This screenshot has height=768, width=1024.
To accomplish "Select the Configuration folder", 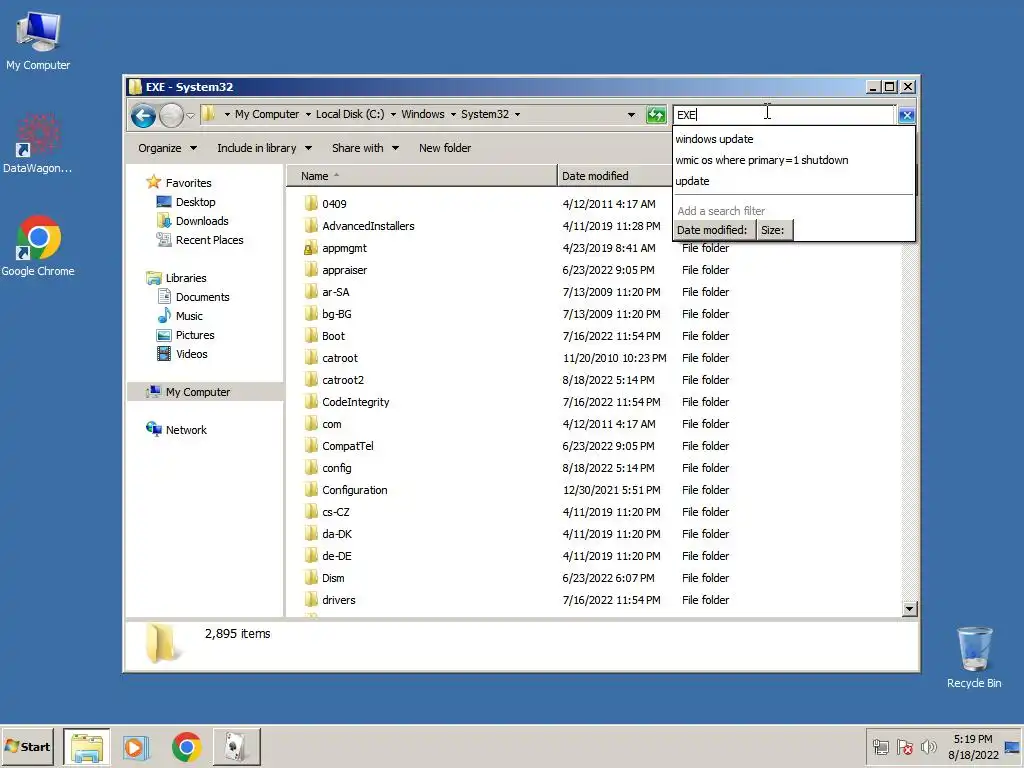I will coord(355,490).
